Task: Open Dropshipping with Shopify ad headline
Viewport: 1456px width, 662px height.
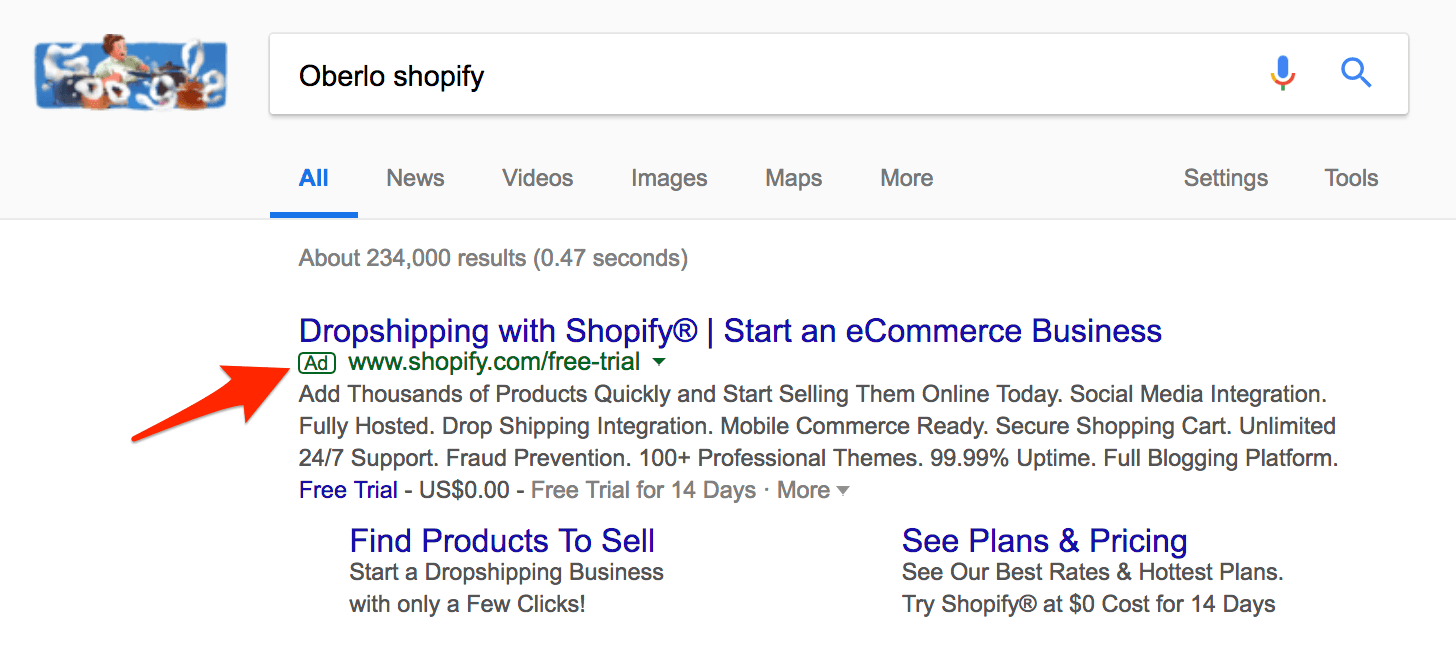Action: click(x=730, y=331)
